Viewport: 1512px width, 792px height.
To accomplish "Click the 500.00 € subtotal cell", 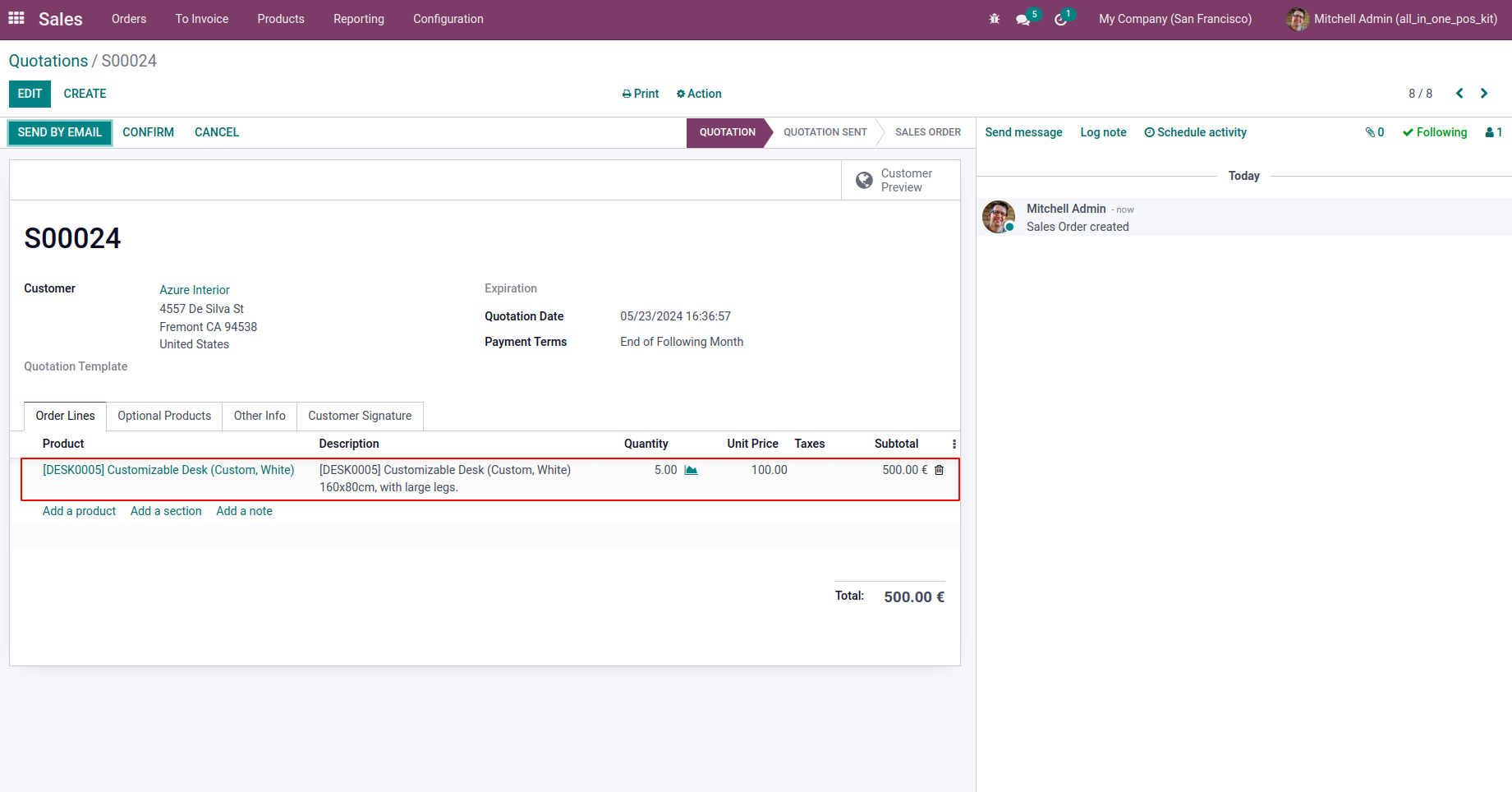I will [905, 470].
